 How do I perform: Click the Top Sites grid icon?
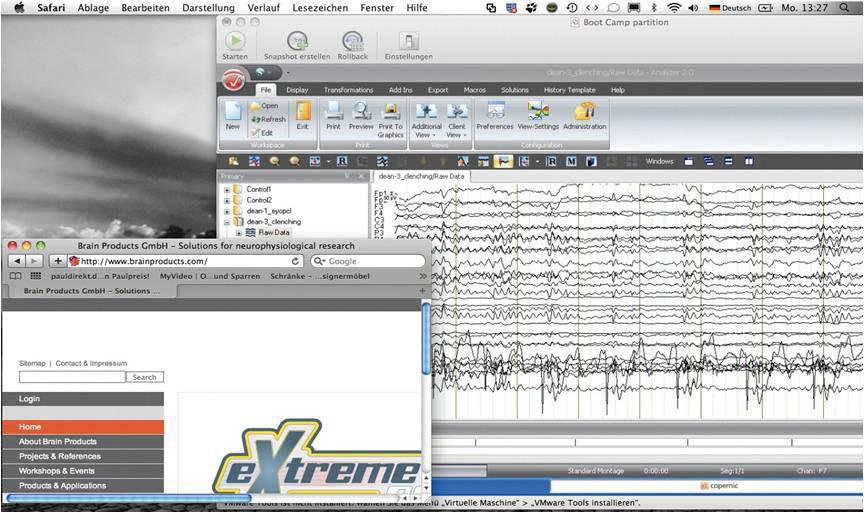pyautogui.click(x=36, y=276)
